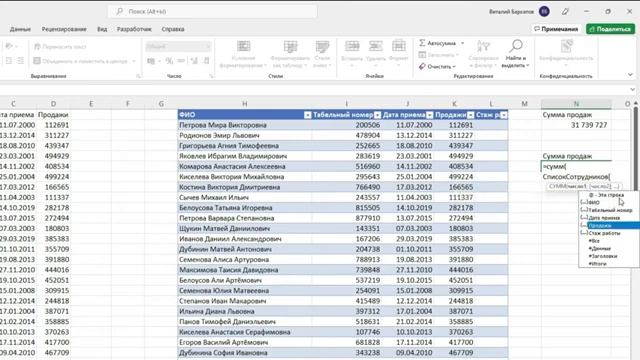Select #Данные in autocomplete list
Viewport: 640px width, 360px height.
coord(609,248)
